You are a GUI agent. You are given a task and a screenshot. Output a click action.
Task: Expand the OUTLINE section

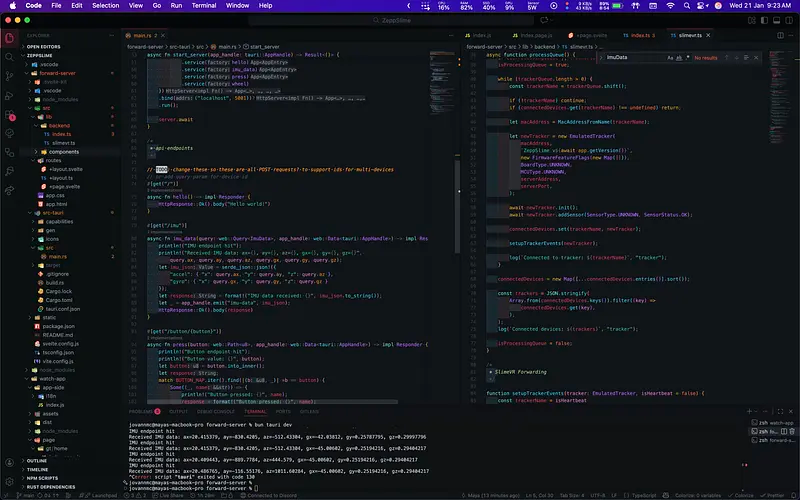36,461
